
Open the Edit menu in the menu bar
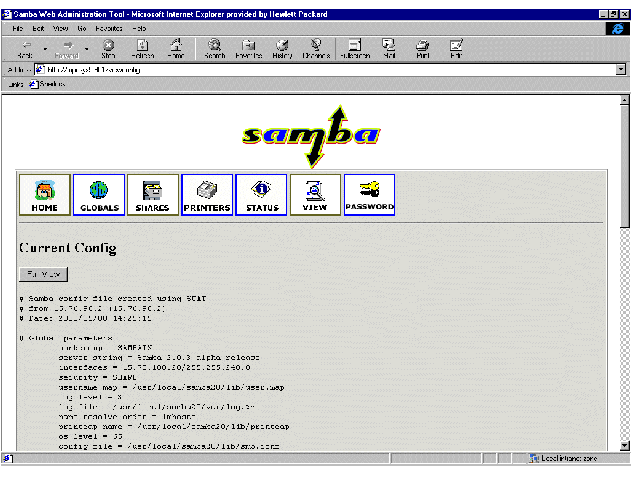coord(38,28)
